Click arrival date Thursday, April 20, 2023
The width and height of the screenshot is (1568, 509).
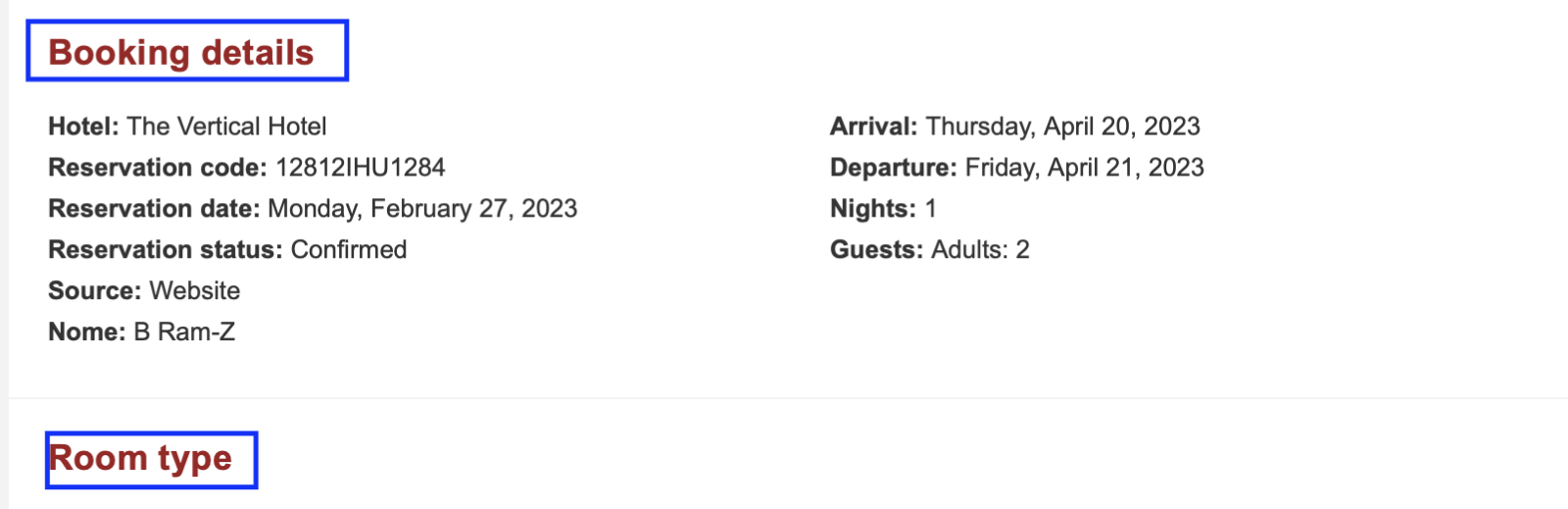coord(1063,127)
